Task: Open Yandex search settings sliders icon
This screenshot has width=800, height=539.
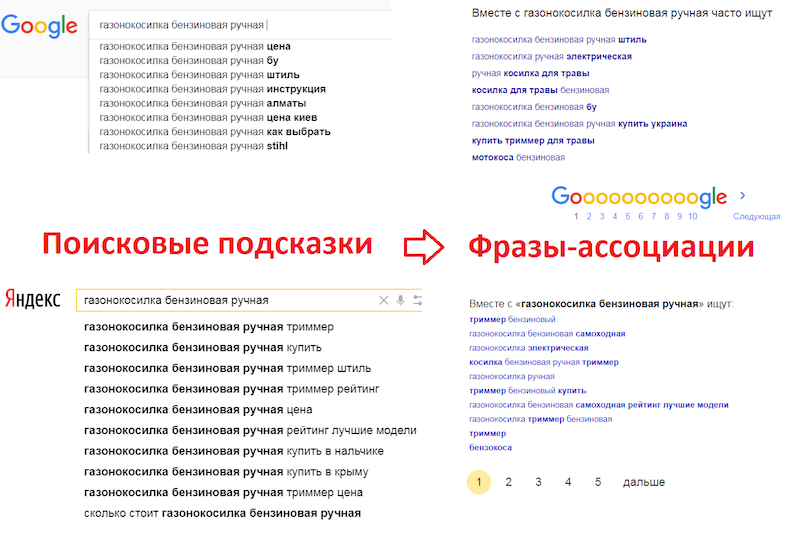Action: pyautogui.click(x=417, y=300)
